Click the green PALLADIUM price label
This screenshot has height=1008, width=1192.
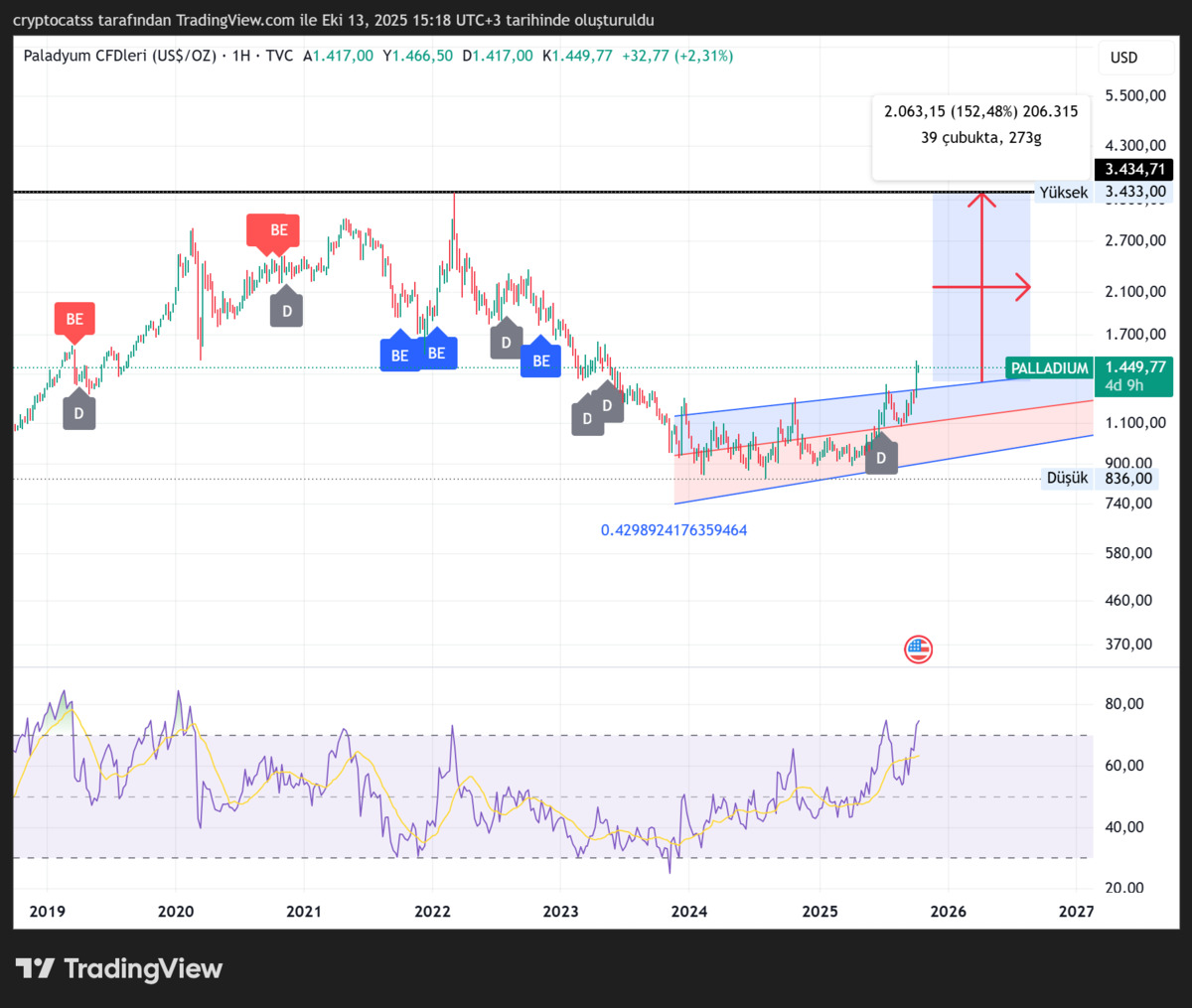point(1049,368)
